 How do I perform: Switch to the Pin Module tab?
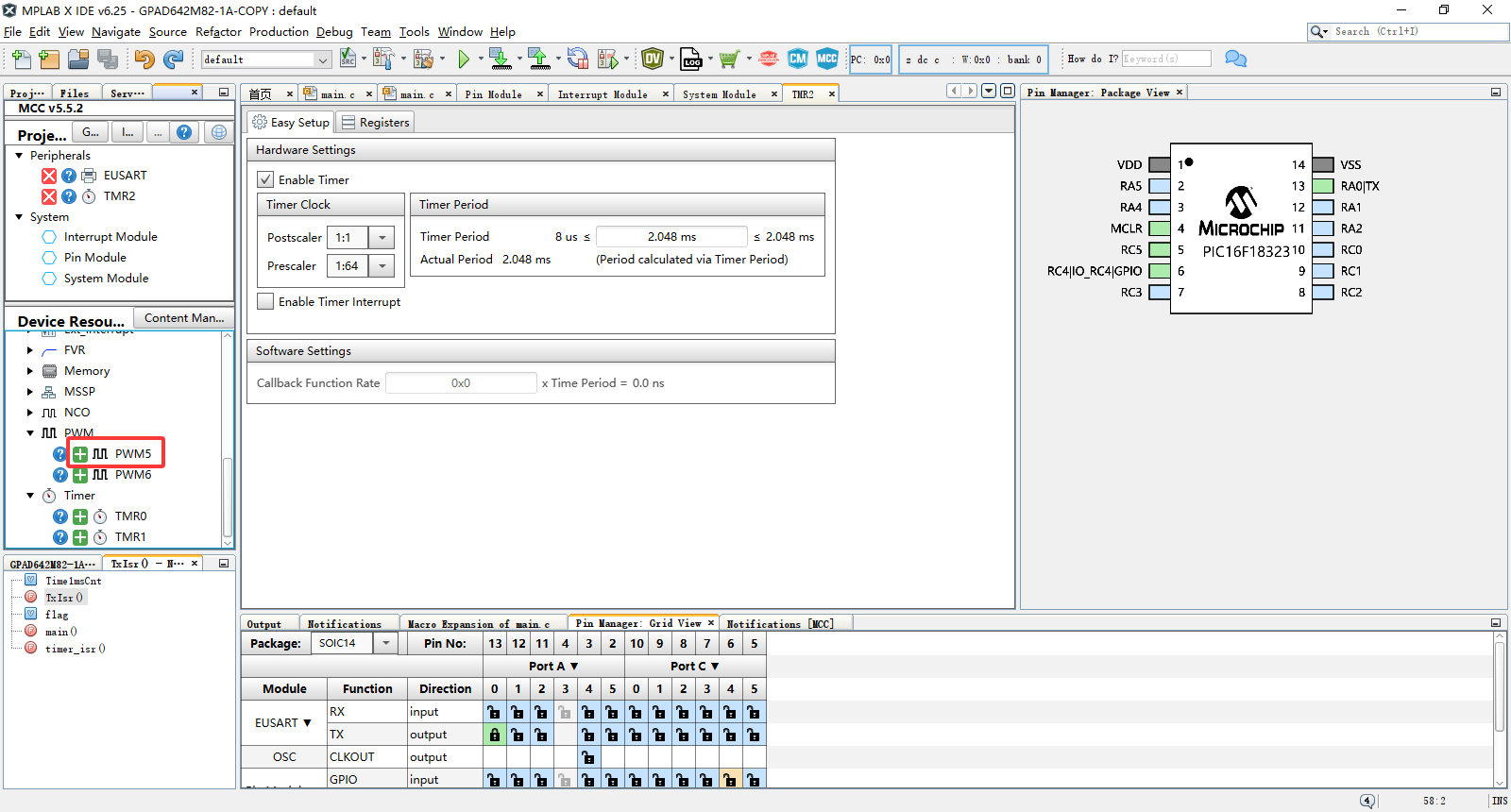point(493,94)
